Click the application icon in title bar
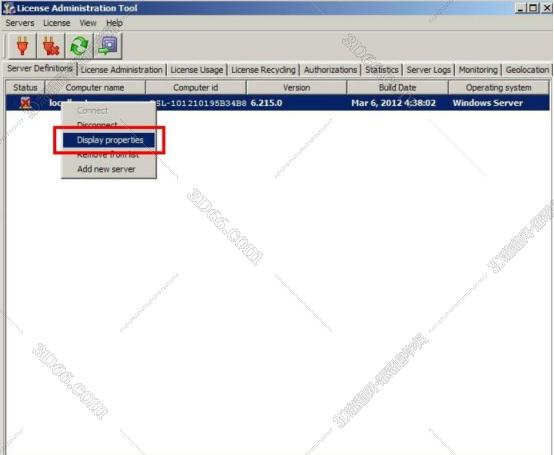The image size is (554, 455). (x=8, y=8)
